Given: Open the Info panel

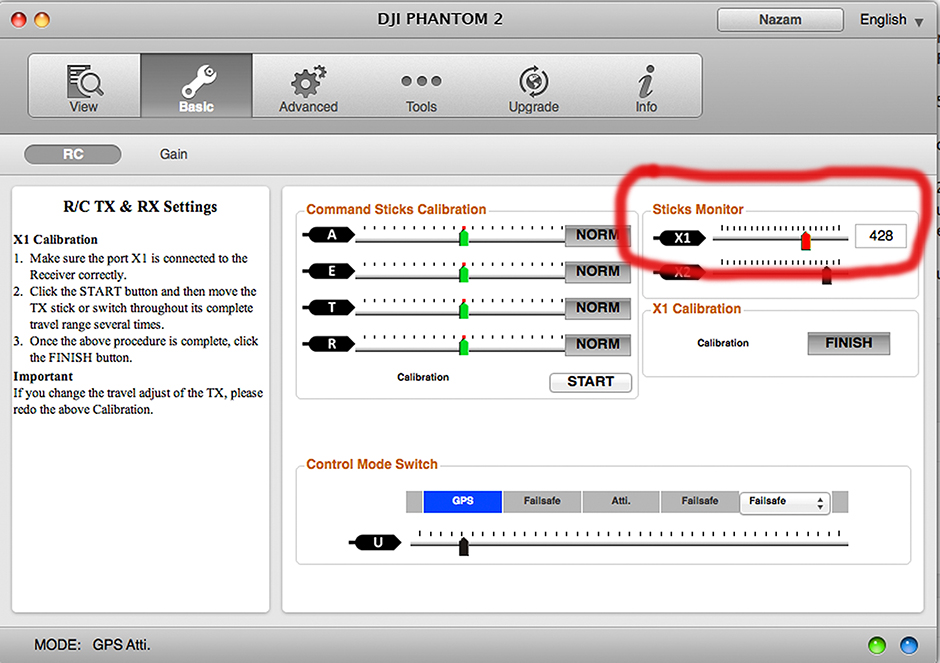Looking at the screenshot, I should (645, 86).
